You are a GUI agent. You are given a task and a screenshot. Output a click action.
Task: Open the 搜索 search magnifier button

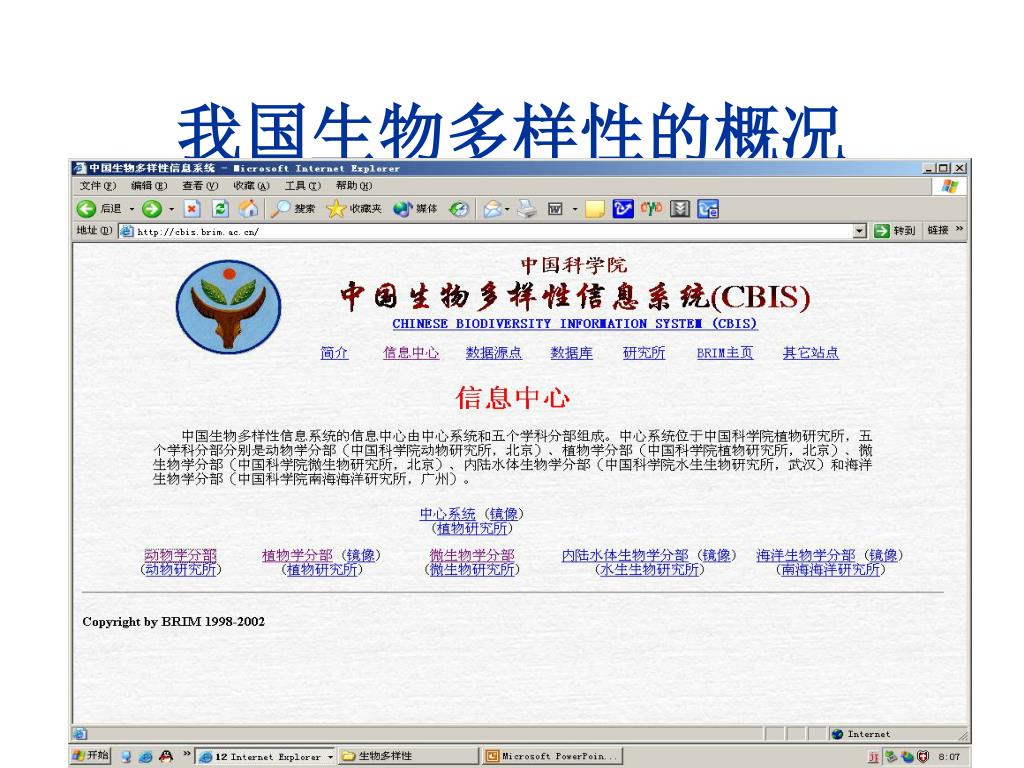tap(293, 209)
